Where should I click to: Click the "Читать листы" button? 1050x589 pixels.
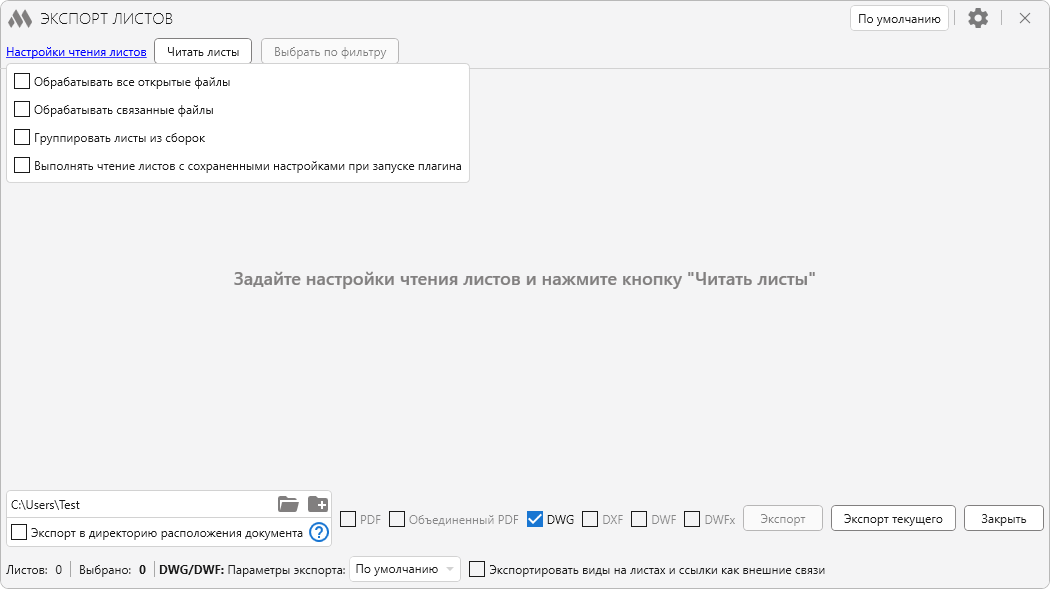click(x=203, y=52)
